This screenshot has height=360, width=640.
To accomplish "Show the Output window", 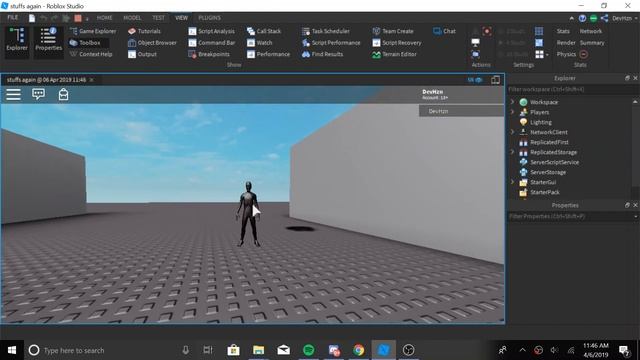I will click(x=142, y=54).
